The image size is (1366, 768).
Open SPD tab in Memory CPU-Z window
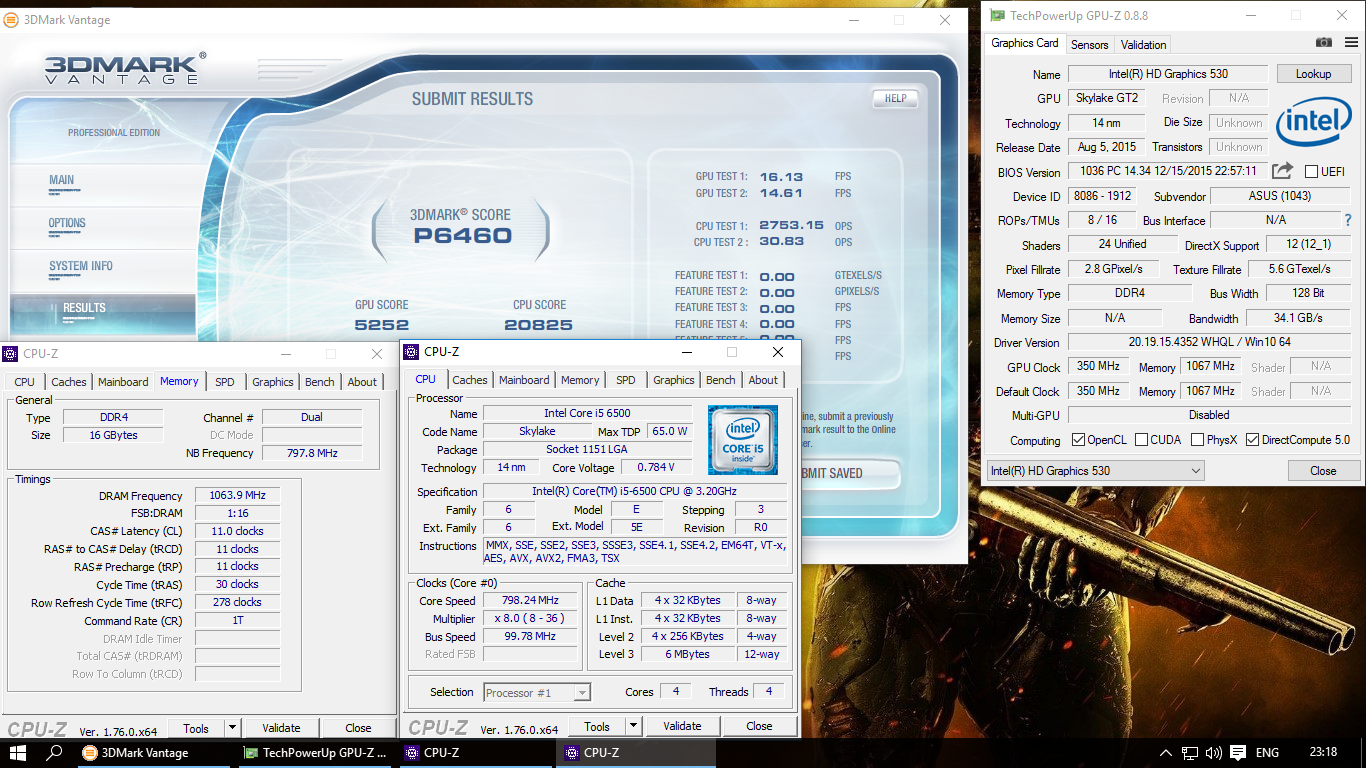pyautogui.click(x=225, y=382)
